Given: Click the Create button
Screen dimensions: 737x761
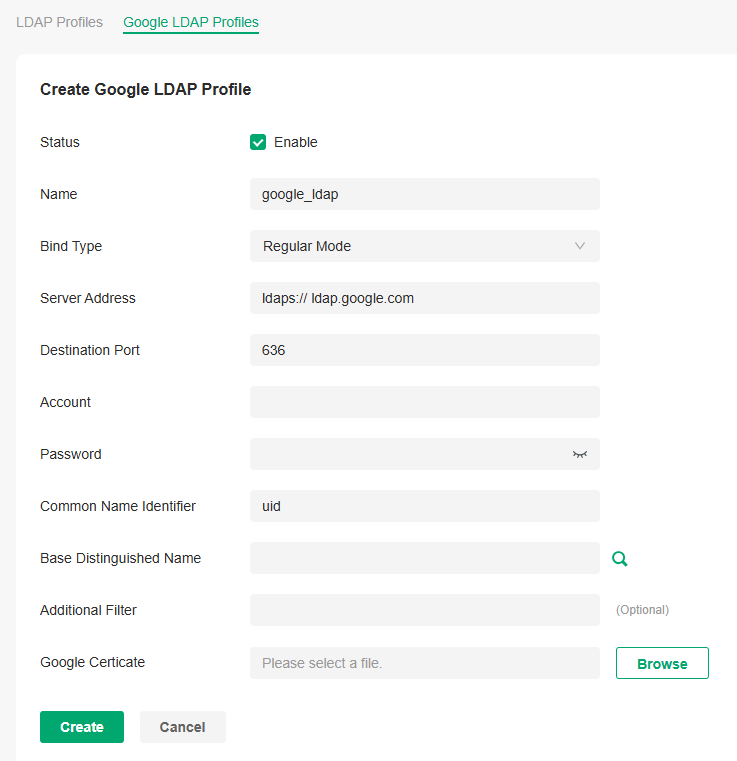Looking at the screenshot, I should click(x=82, y=727).
